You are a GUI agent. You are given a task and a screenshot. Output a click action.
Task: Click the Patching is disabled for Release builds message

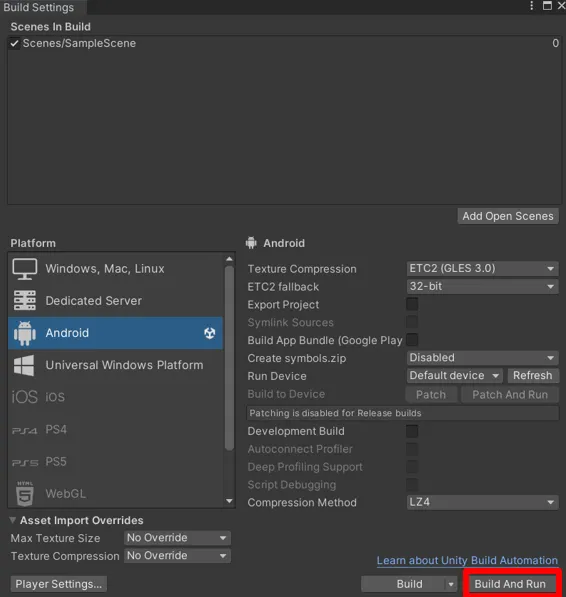coord(403,413)
